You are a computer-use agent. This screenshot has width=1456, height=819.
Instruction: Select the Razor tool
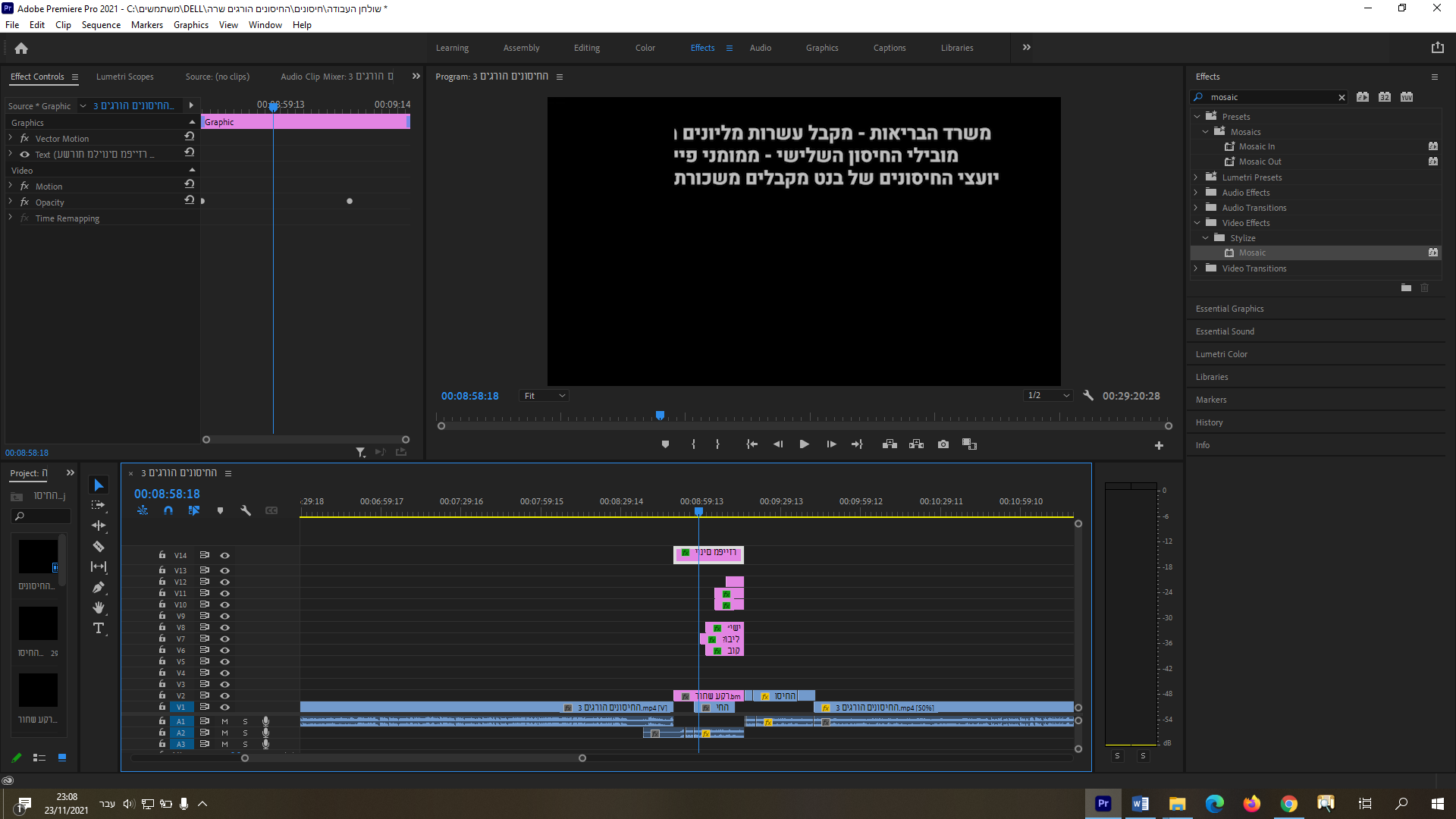pos(99,546)
